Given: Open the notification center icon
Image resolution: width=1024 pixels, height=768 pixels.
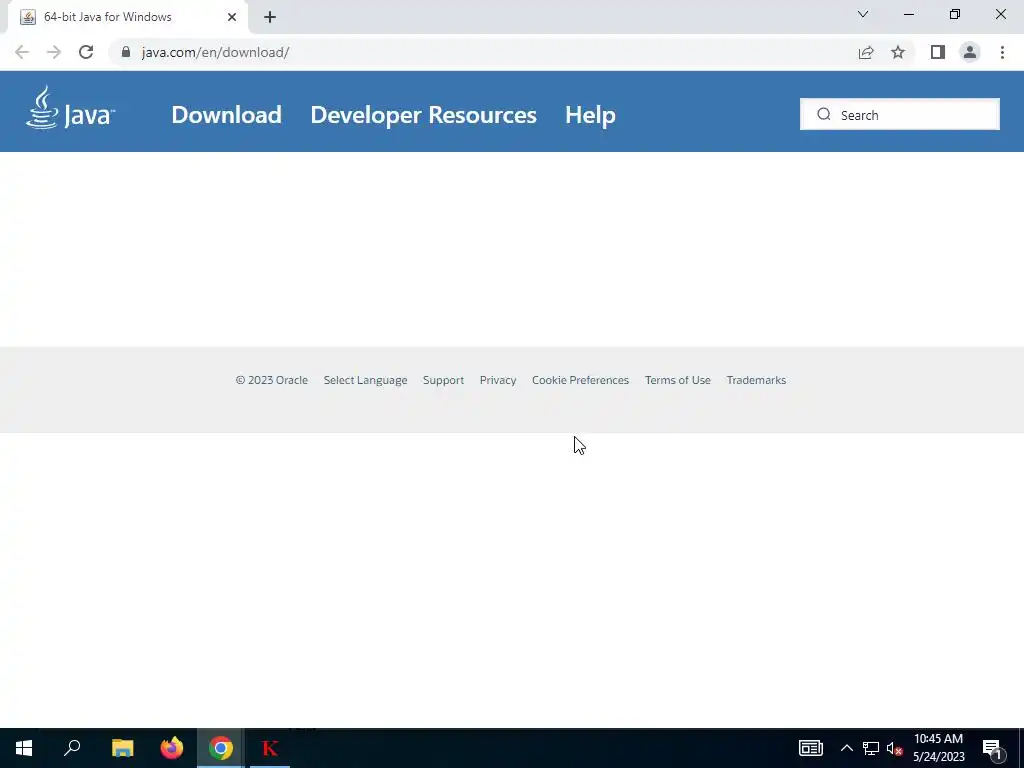Looking at the screenshot, I should [x=993, y=749].
